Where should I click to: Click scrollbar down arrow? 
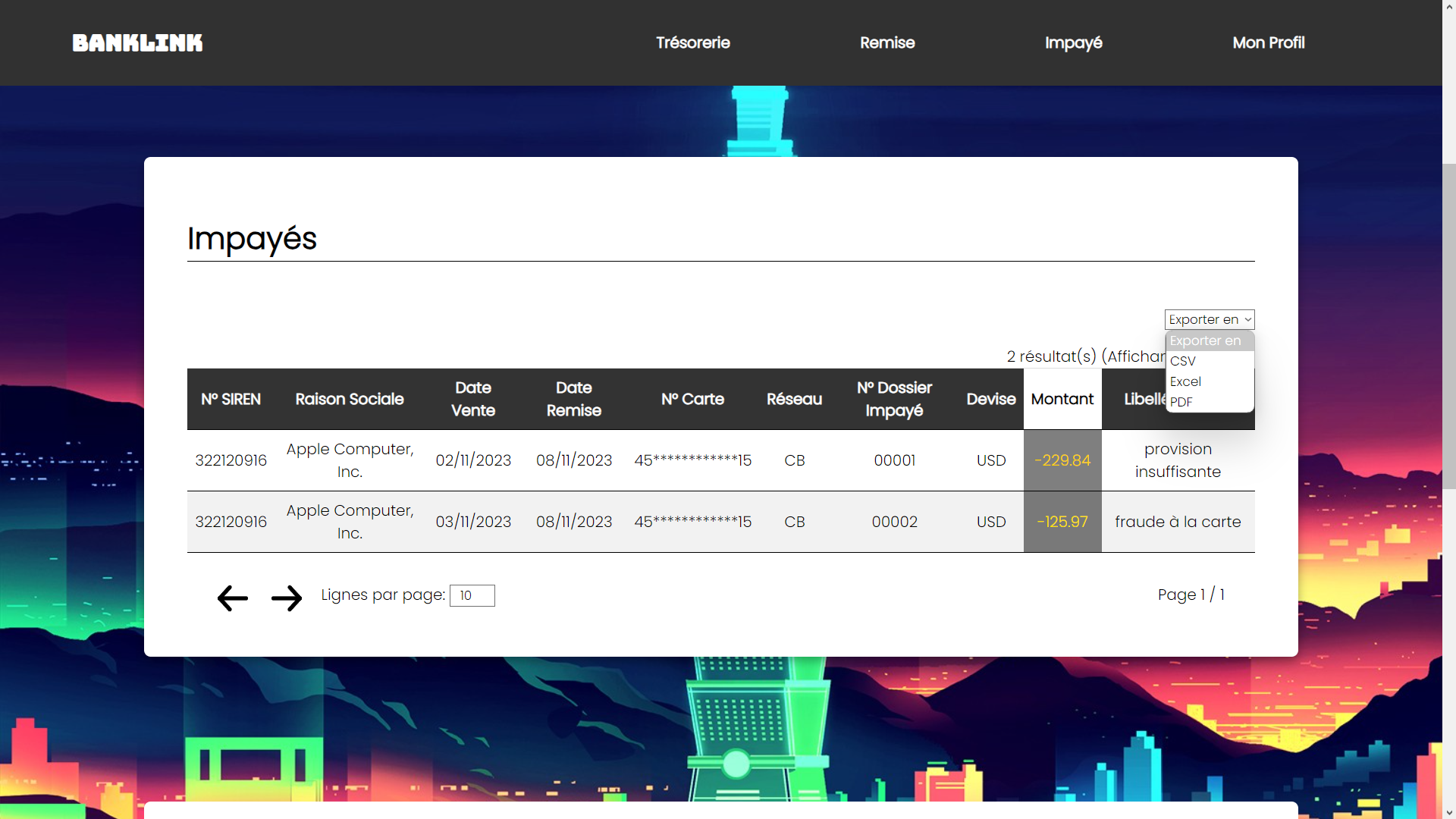tap(1449, 812)
